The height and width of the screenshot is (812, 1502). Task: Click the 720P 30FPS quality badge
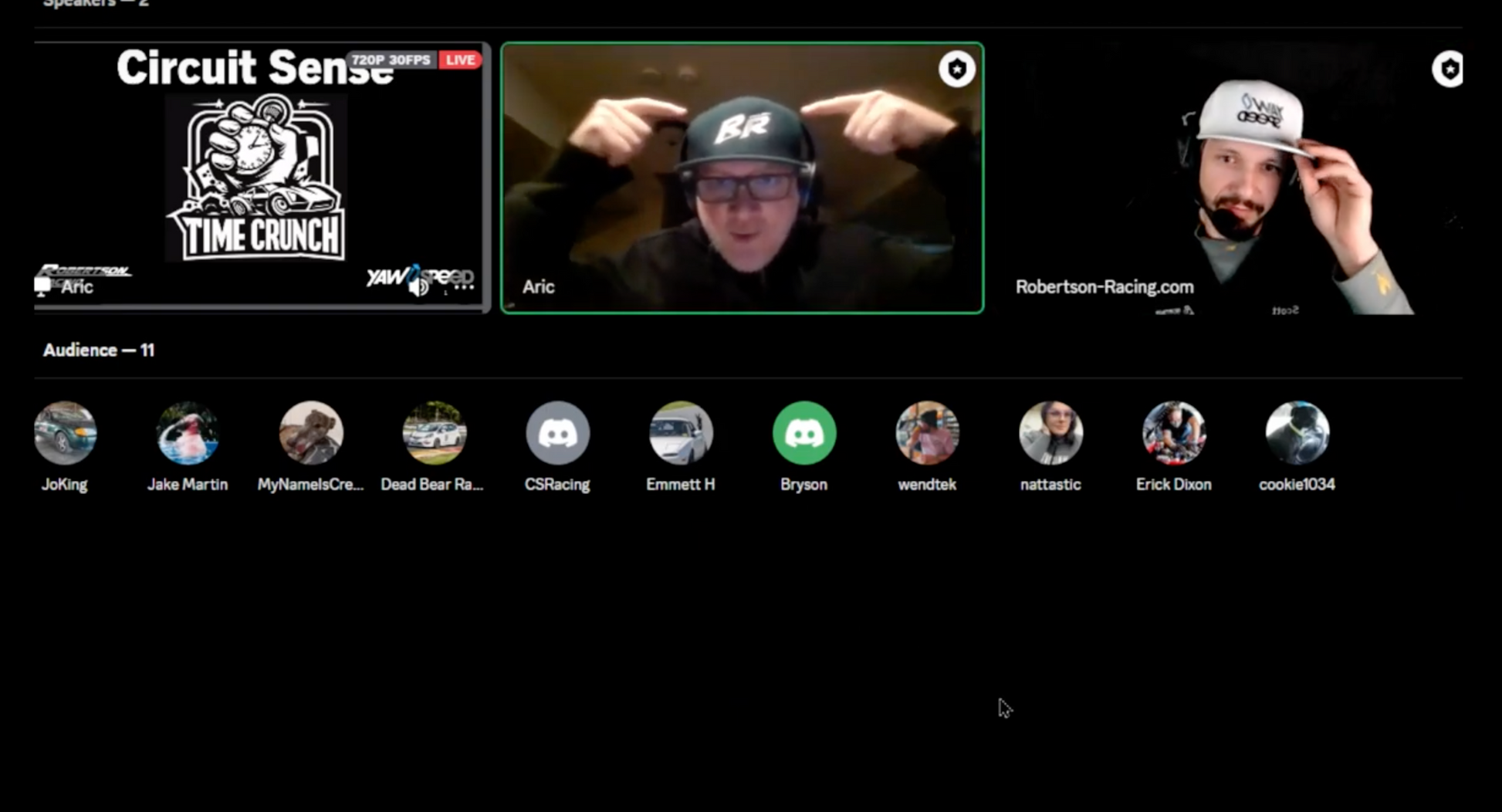(391, 60)
